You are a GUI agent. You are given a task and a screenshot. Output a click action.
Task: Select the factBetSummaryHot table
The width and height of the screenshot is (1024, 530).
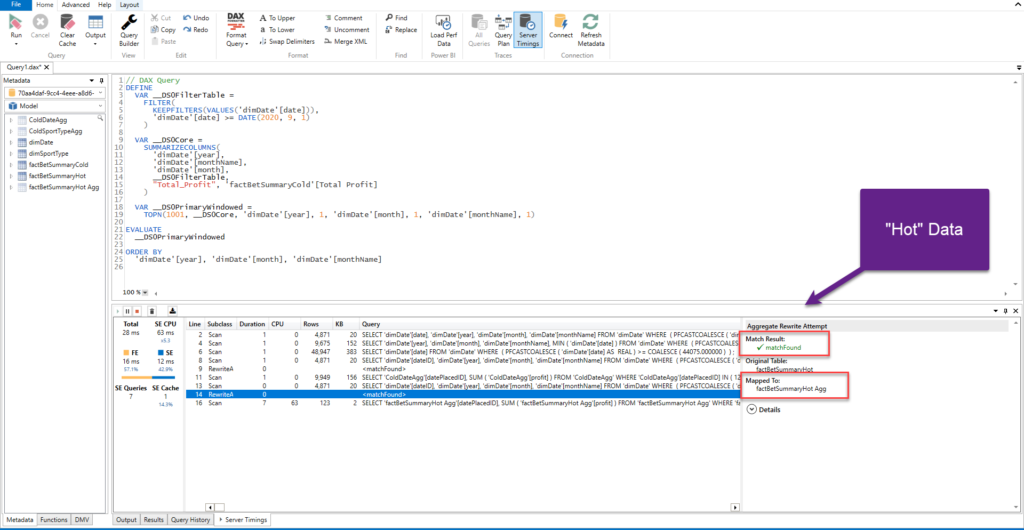[57, 176]
